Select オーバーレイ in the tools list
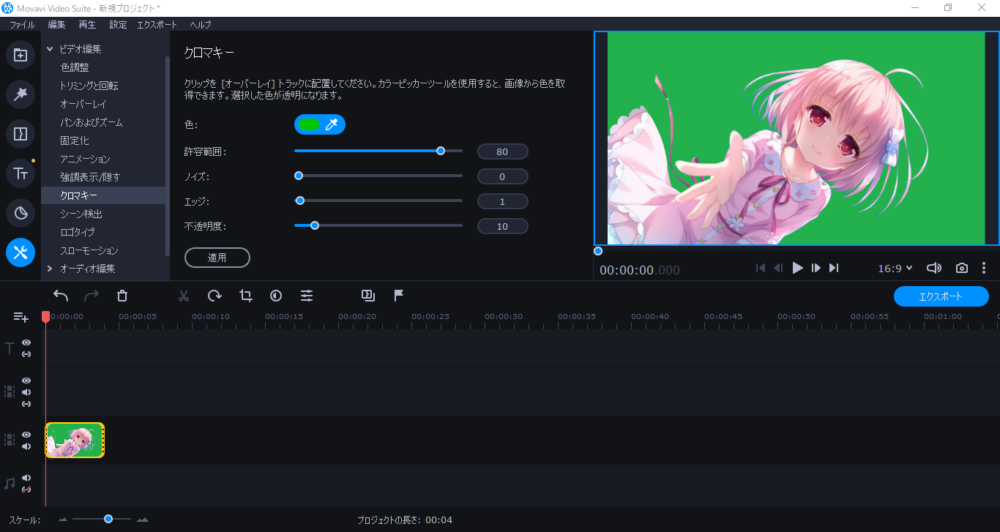Viewport: 1000px width, 532px height. coord(83,104)
